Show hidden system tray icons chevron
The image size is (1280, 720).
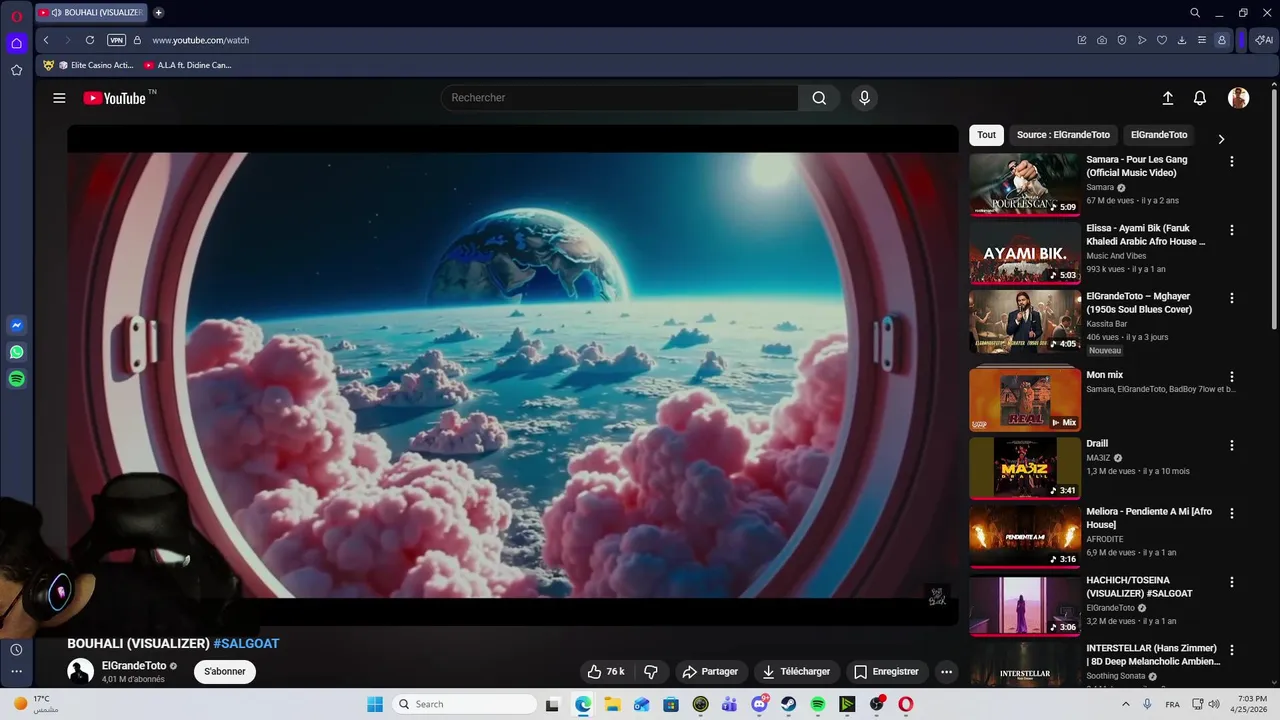1126,704
